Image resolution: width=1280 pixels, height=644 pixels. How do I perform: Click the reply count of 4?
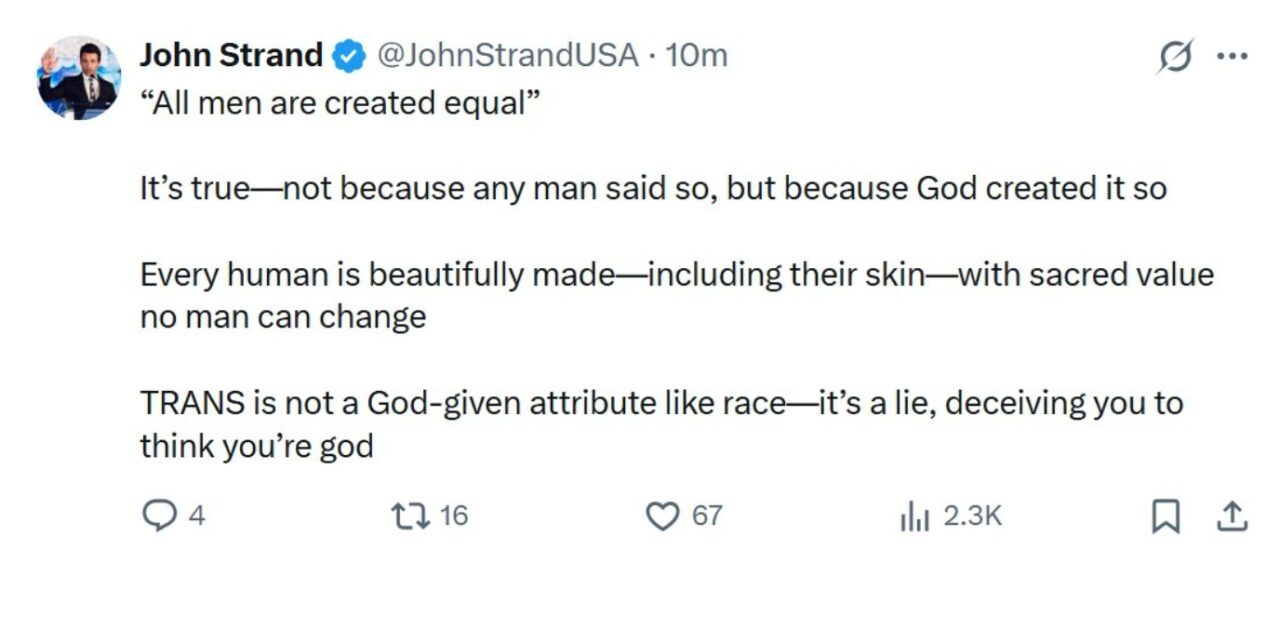[197, 516]
